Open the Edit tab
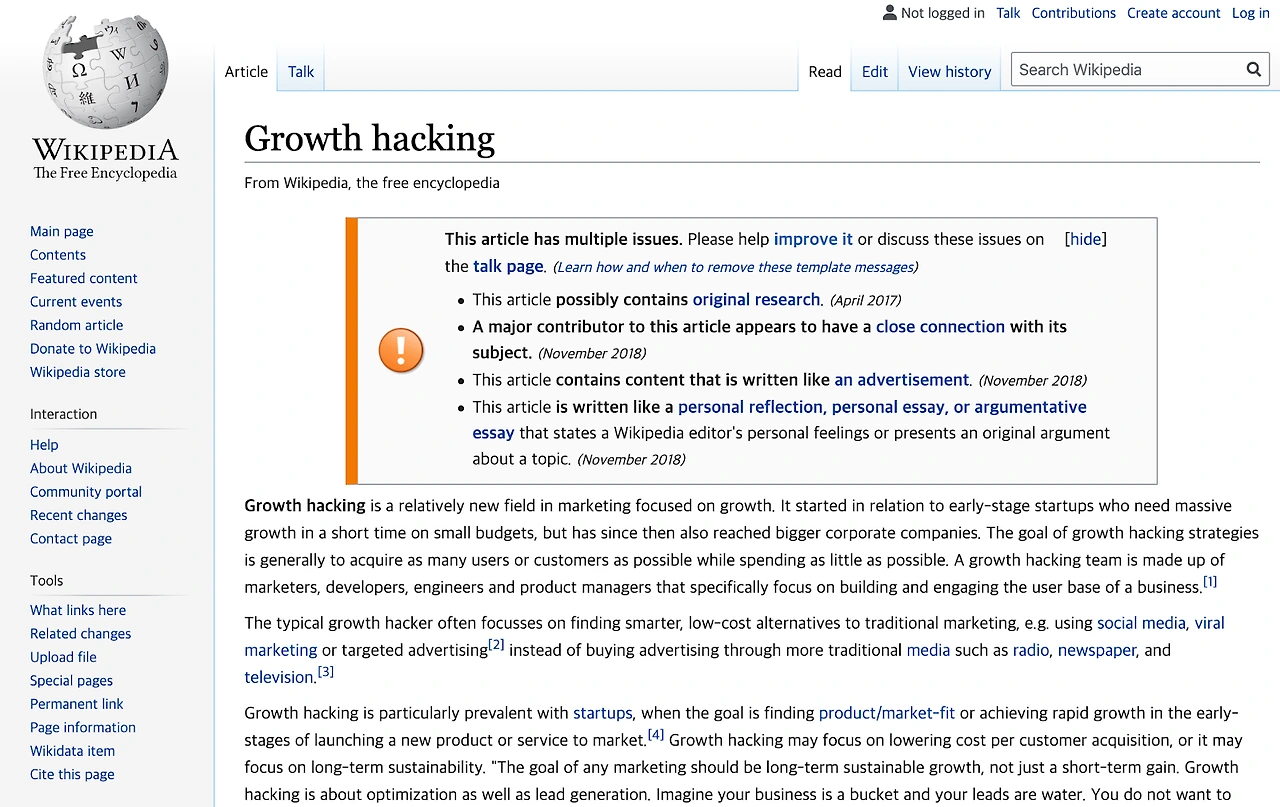The image size is (1280, 807). tap(875, 72)
